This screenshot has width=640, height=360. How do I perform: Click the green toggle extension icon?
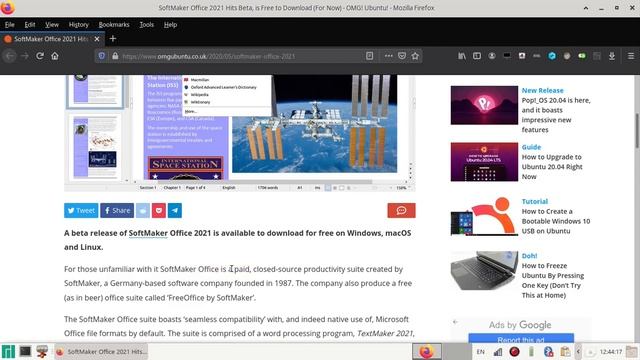(x=582, y=56)
